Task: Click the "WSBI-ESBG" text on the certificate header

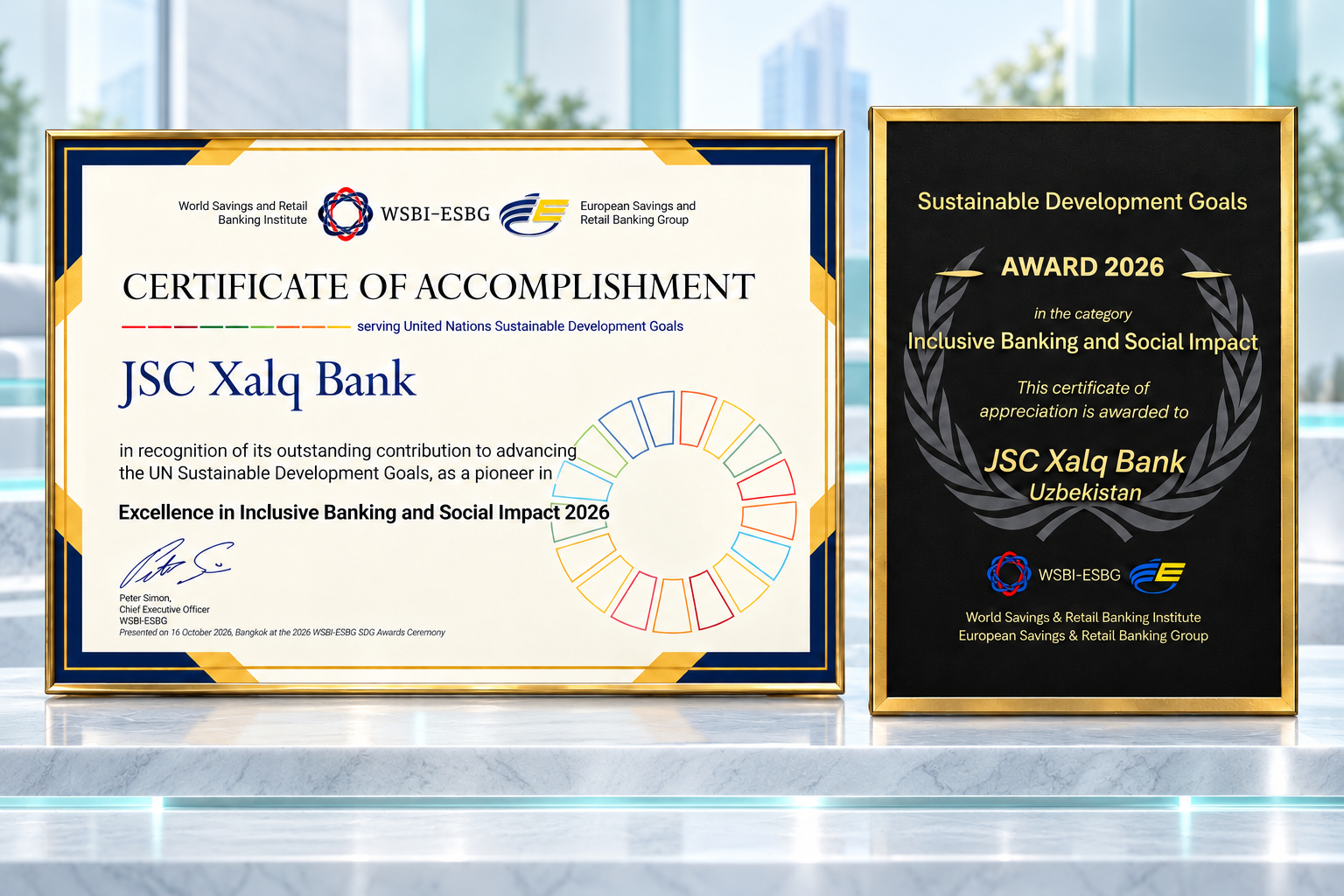Action: tap(435, 214)
